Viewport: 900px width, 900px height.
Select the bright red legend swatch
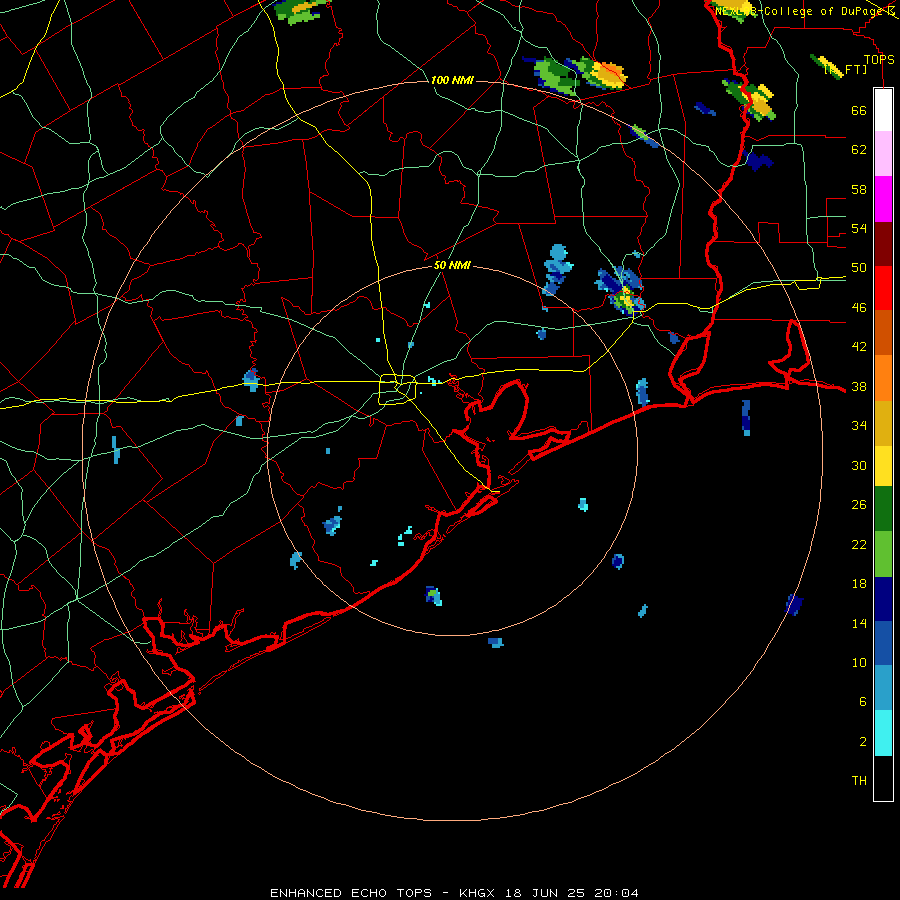point(883,288)
